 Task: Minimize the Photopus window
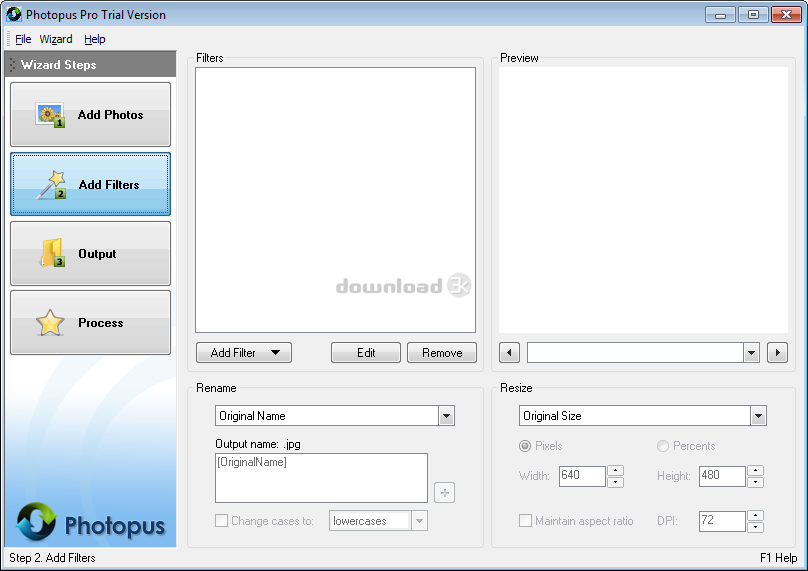[720, 14]
